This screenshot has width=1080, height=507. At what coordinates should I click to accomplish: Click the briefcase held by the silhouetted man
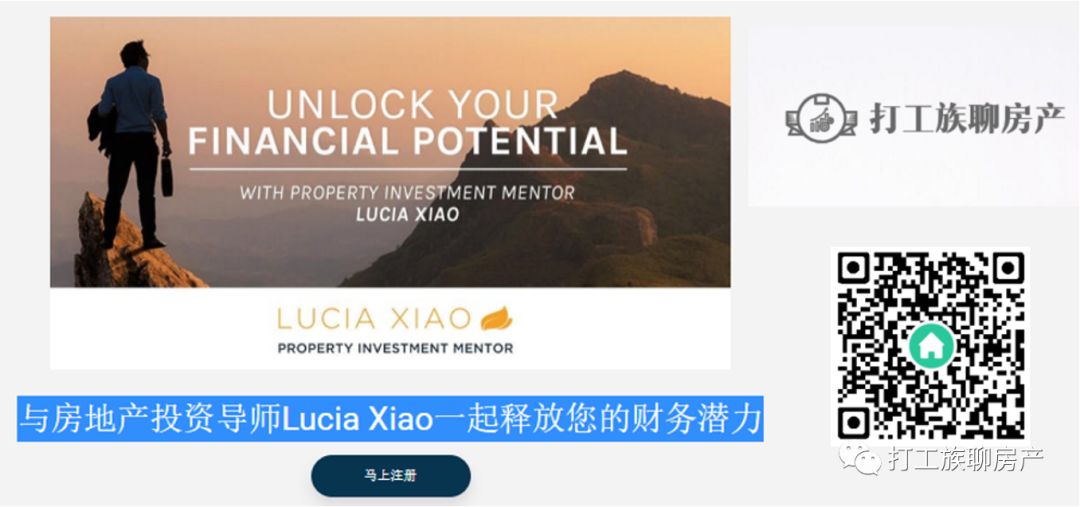click(x=167, y=176)
